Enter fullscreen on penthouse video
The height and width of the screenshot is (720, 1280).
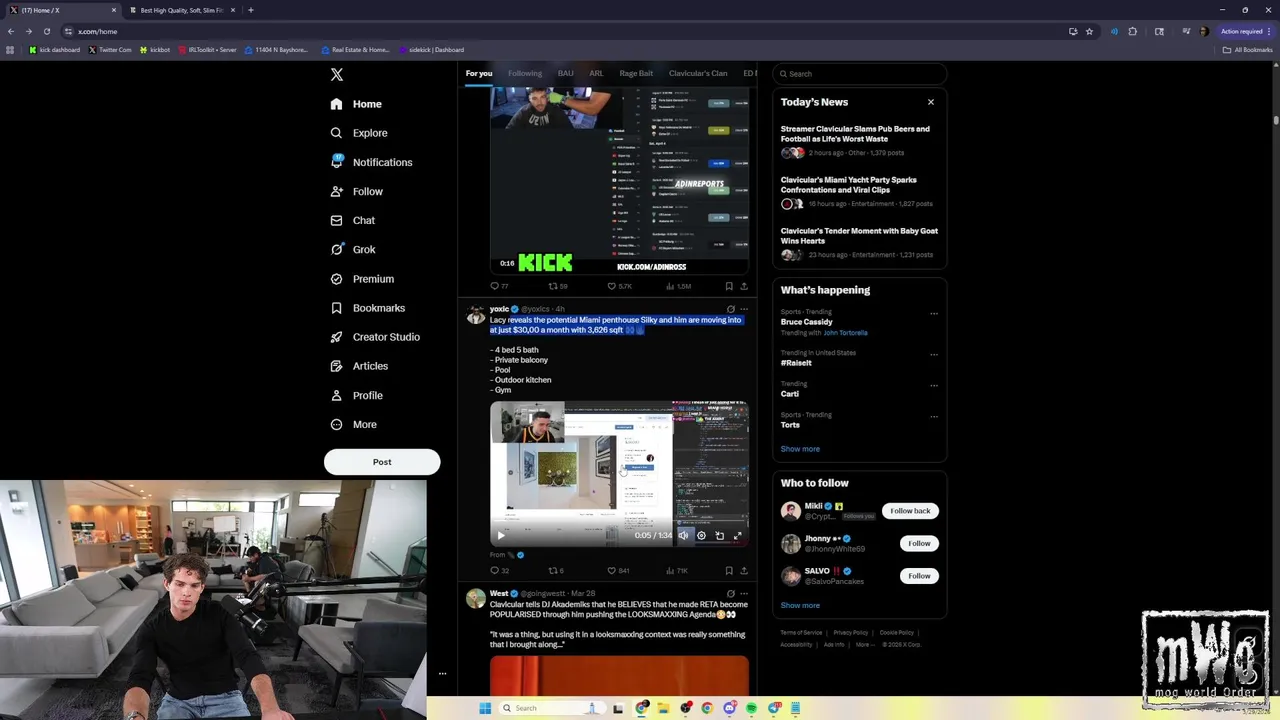[738, 536]
